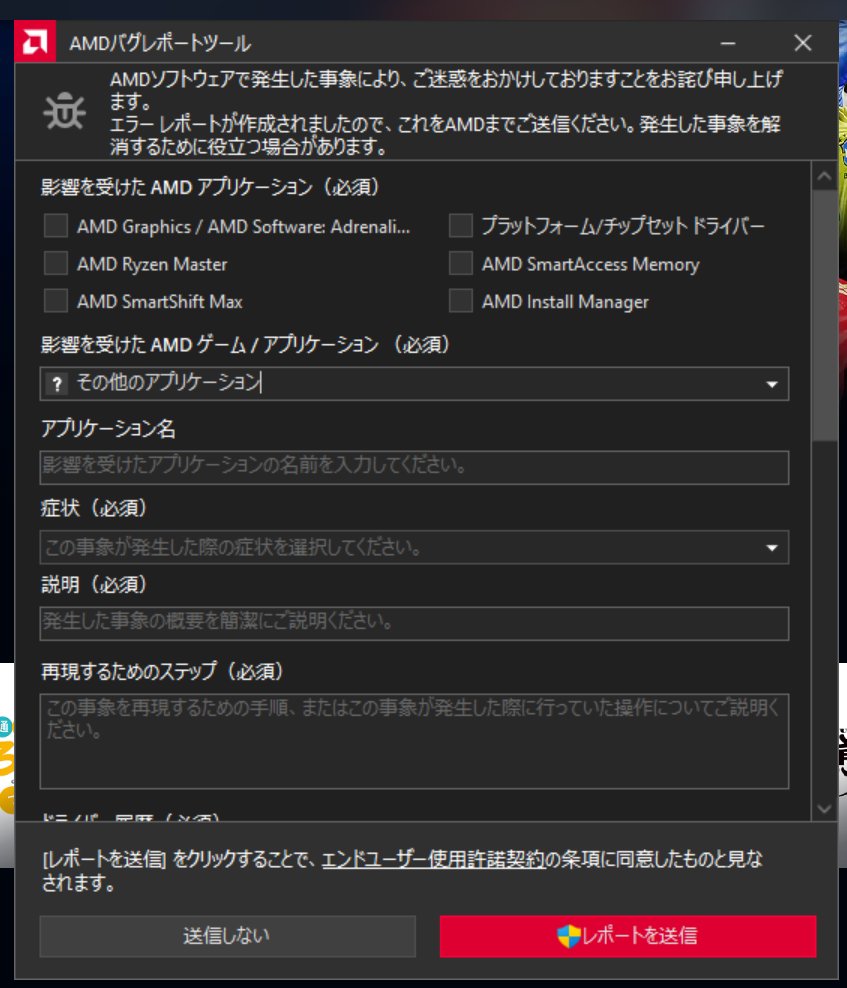The image size is (847, 988).
Task: Click the bug icon in the header
Action: pyautogui.click(x=64, y=112)
